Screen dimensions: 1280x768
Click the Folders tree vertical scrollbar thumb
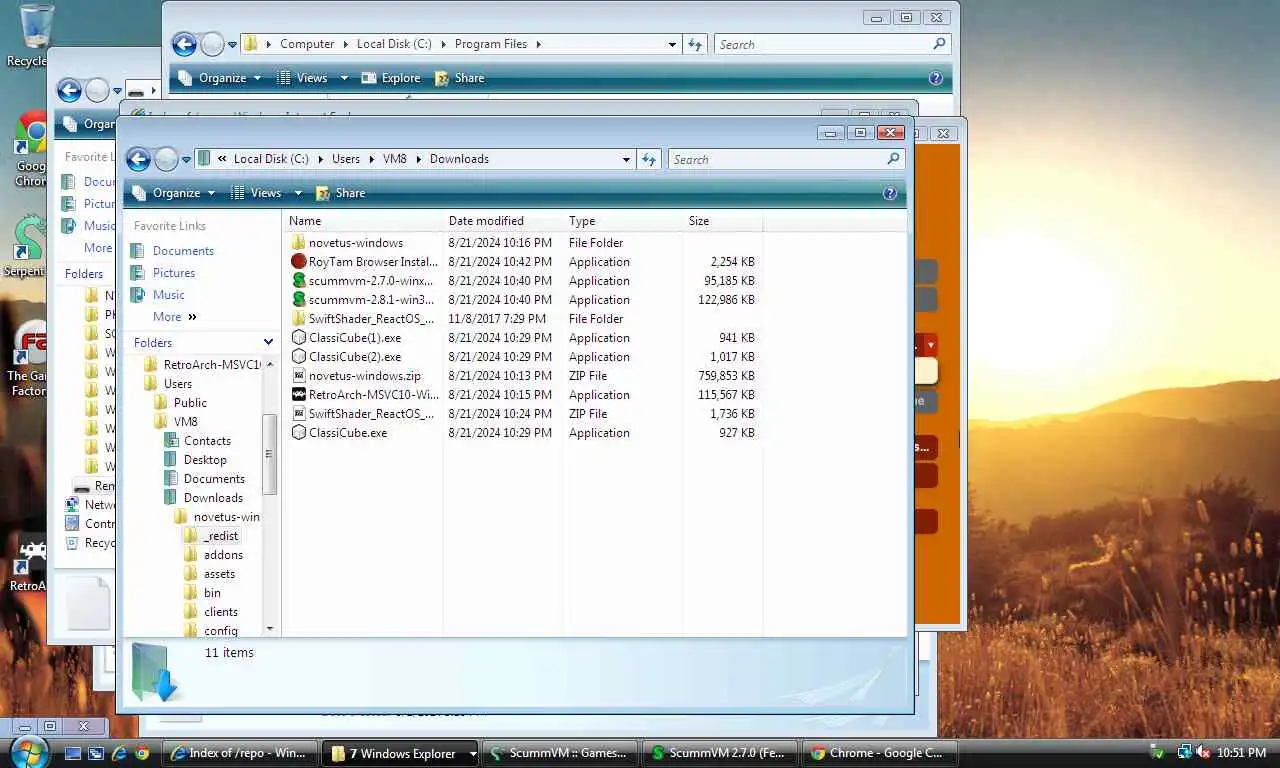tap(269, 453)
